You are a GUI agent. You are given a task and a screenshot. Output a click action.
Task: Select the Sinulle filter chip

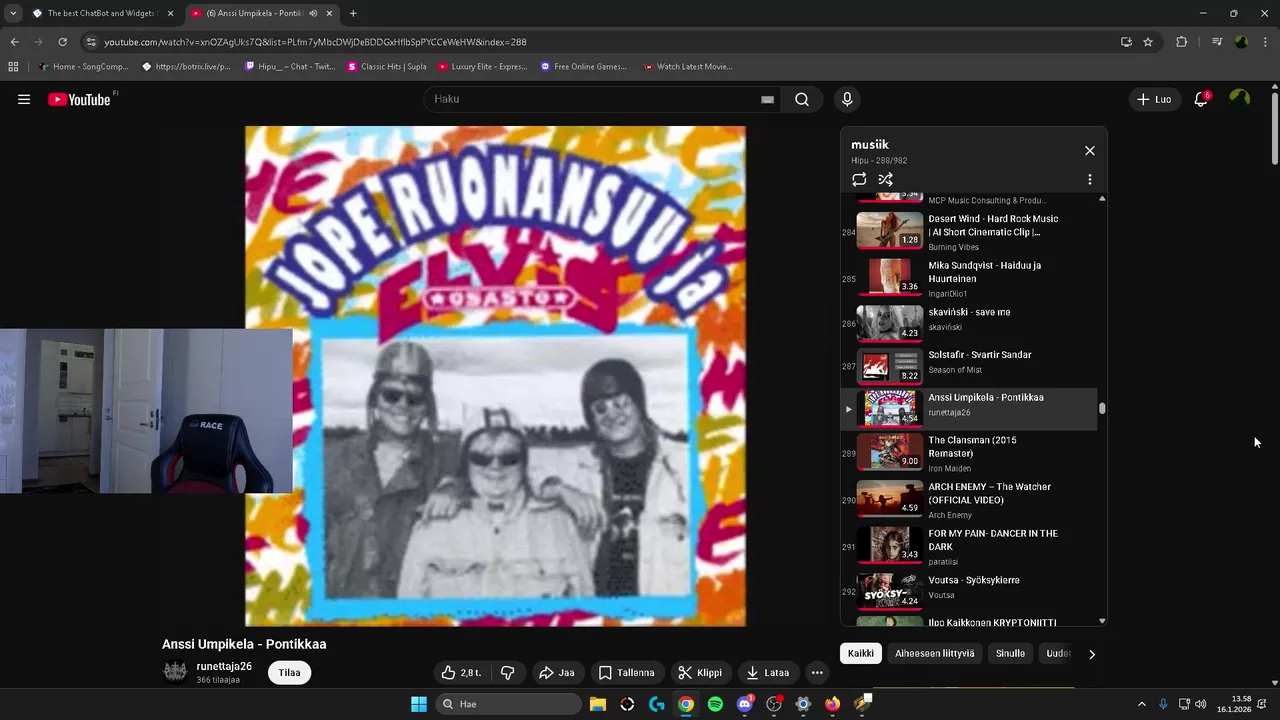tap(1011, 654)
